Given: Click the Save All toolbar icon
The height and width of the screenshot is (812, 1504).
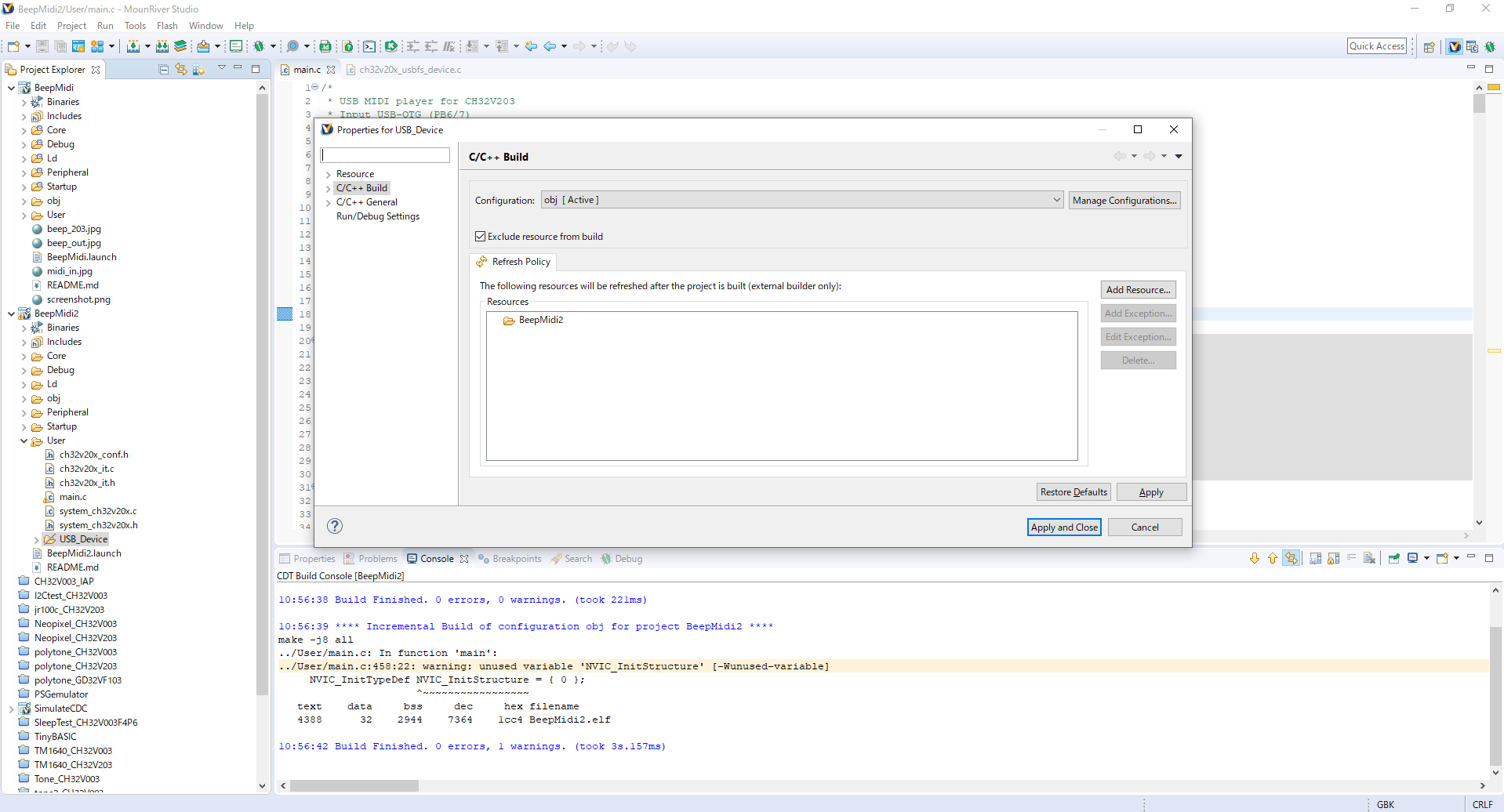Looking at the screenshot, I should point(60,46).
